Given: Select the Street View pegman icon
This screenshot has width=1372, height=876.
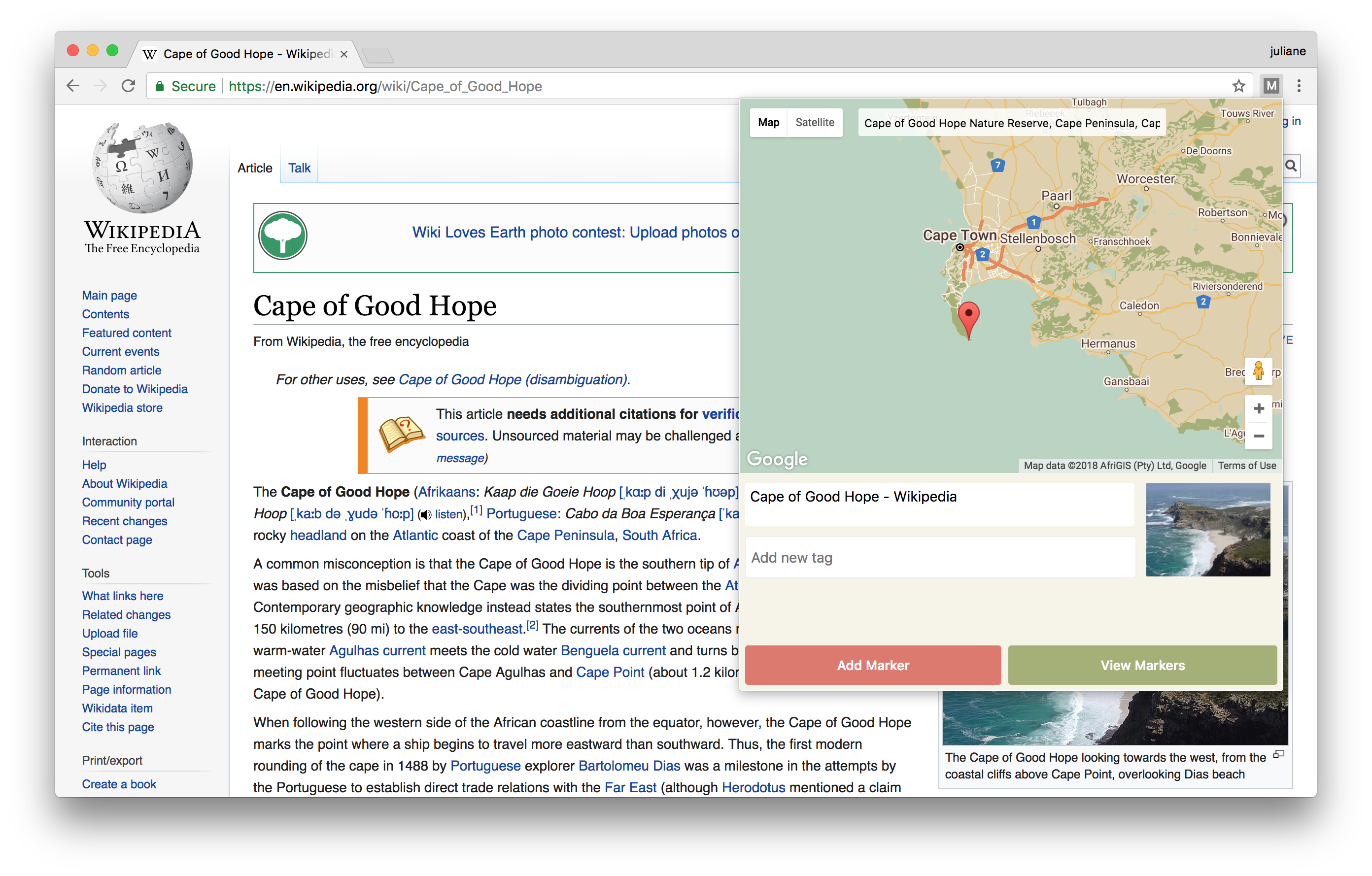Looking at the screenshot, I should pos(1258,371).
